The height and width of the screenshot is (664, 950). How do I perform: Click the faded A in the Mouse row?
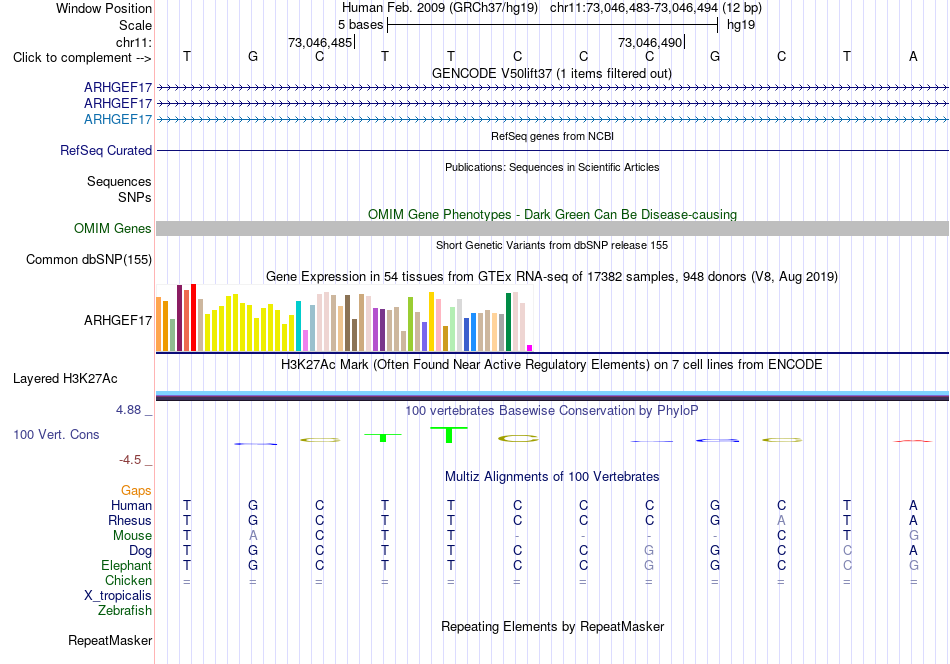[253, 536]
